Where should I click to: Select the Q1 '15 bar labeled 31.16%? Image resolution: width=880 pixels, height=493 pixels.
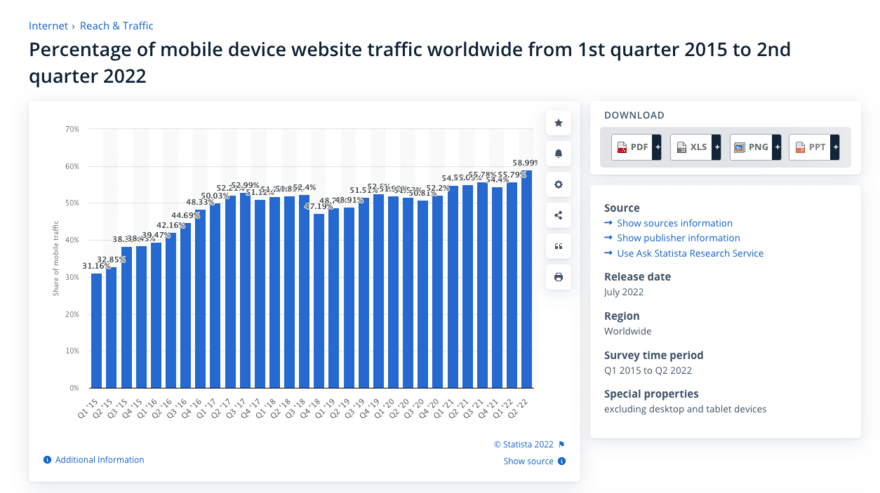pos(97,331)
